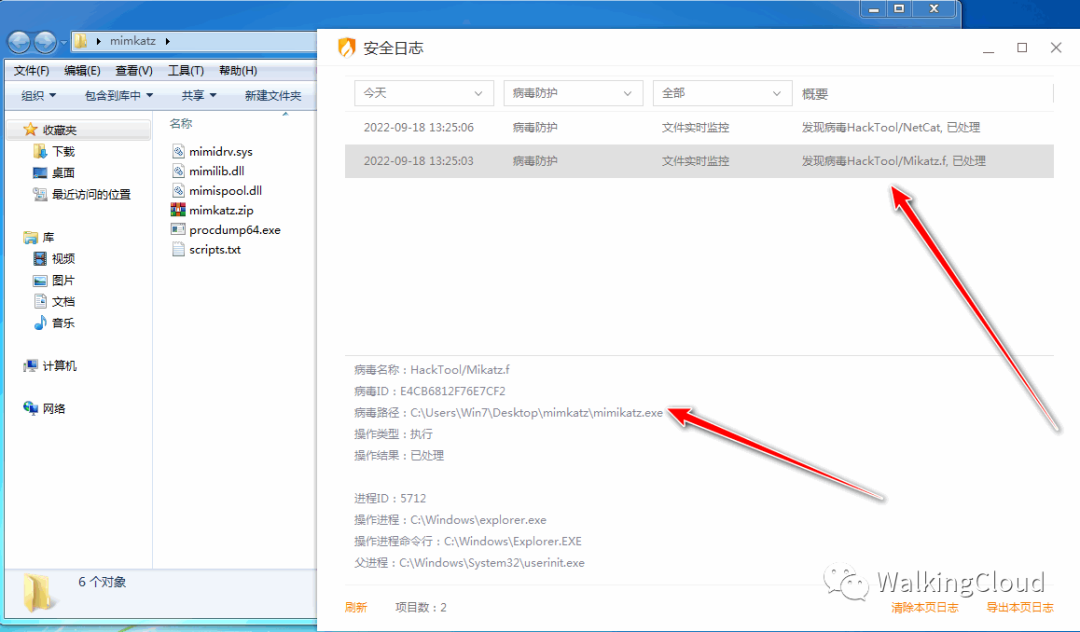Image resolution: width=1080 pixels, height=632 pixels.
Task: Select the mimkatz.zip archive icon
Action: [x=178, y=210]
